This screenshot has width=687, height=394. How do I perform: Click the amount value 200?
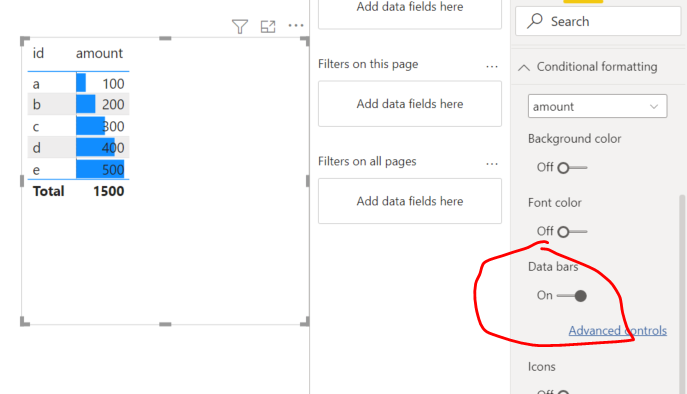[x=113, y=104]
